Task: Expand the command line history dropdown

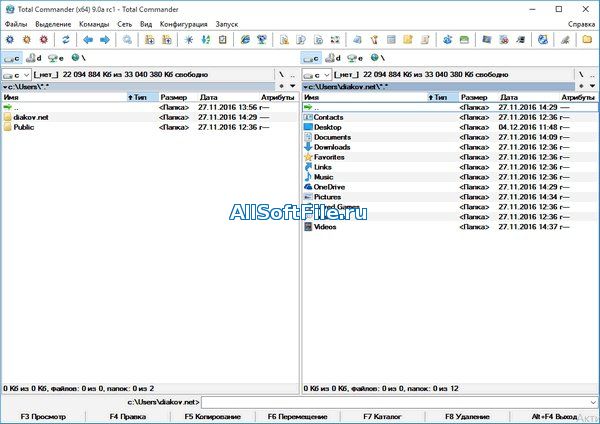Action: [591, 401]
